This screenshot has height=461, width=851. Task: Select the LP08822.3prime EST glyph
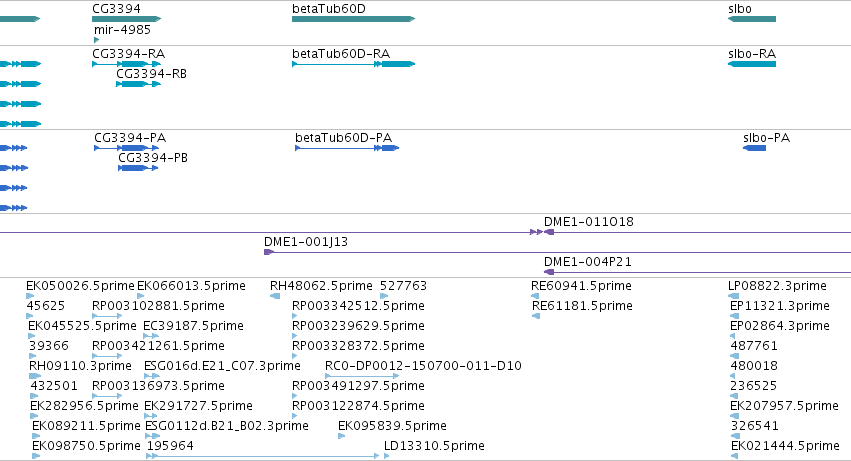coord(733,296)
